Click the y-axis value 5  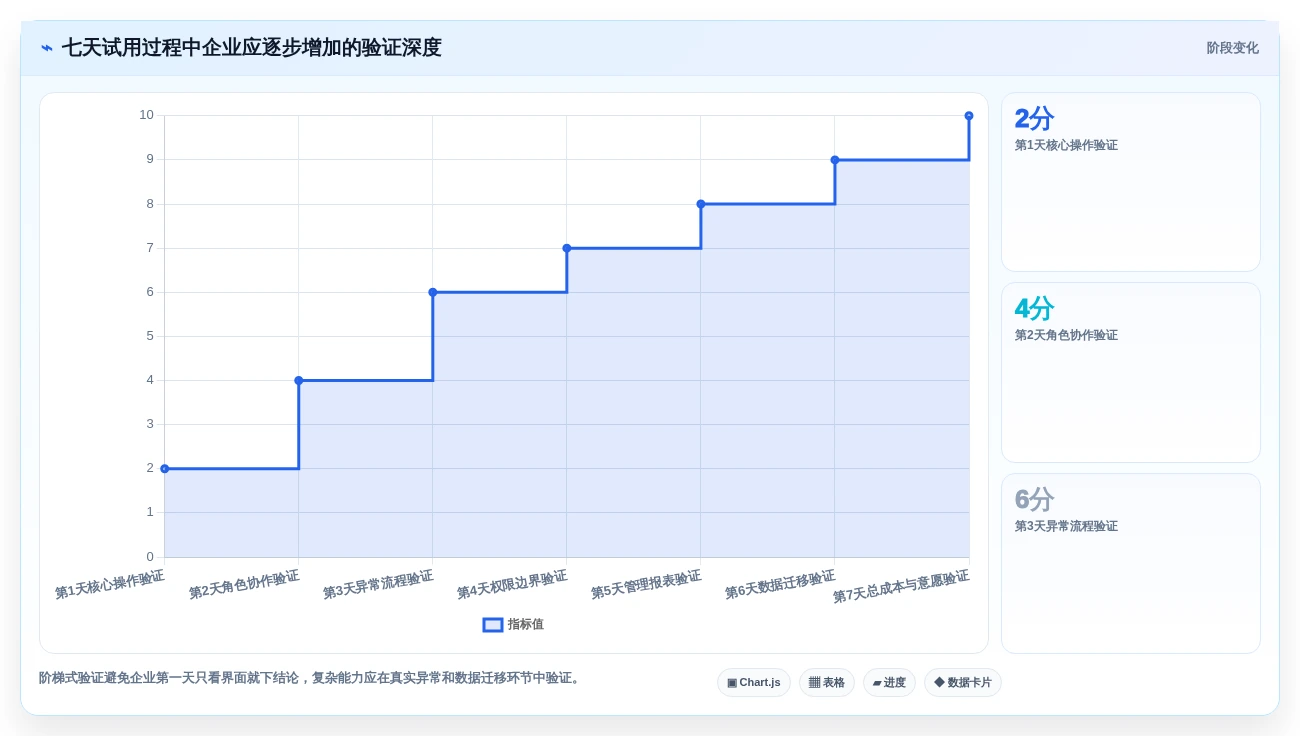150,336
